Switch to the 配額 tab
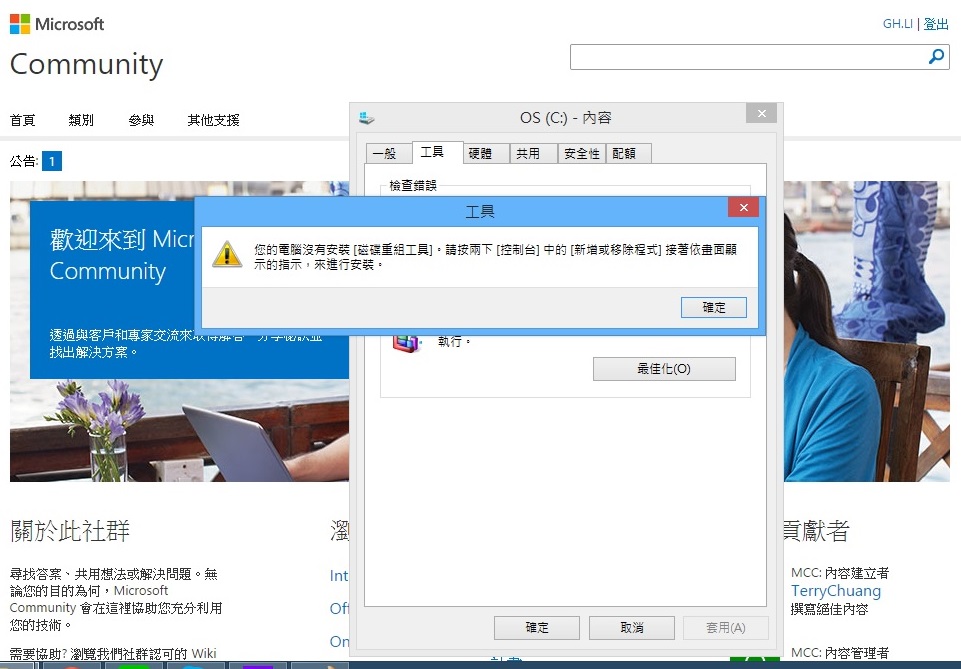 click(x=628, y=153)
